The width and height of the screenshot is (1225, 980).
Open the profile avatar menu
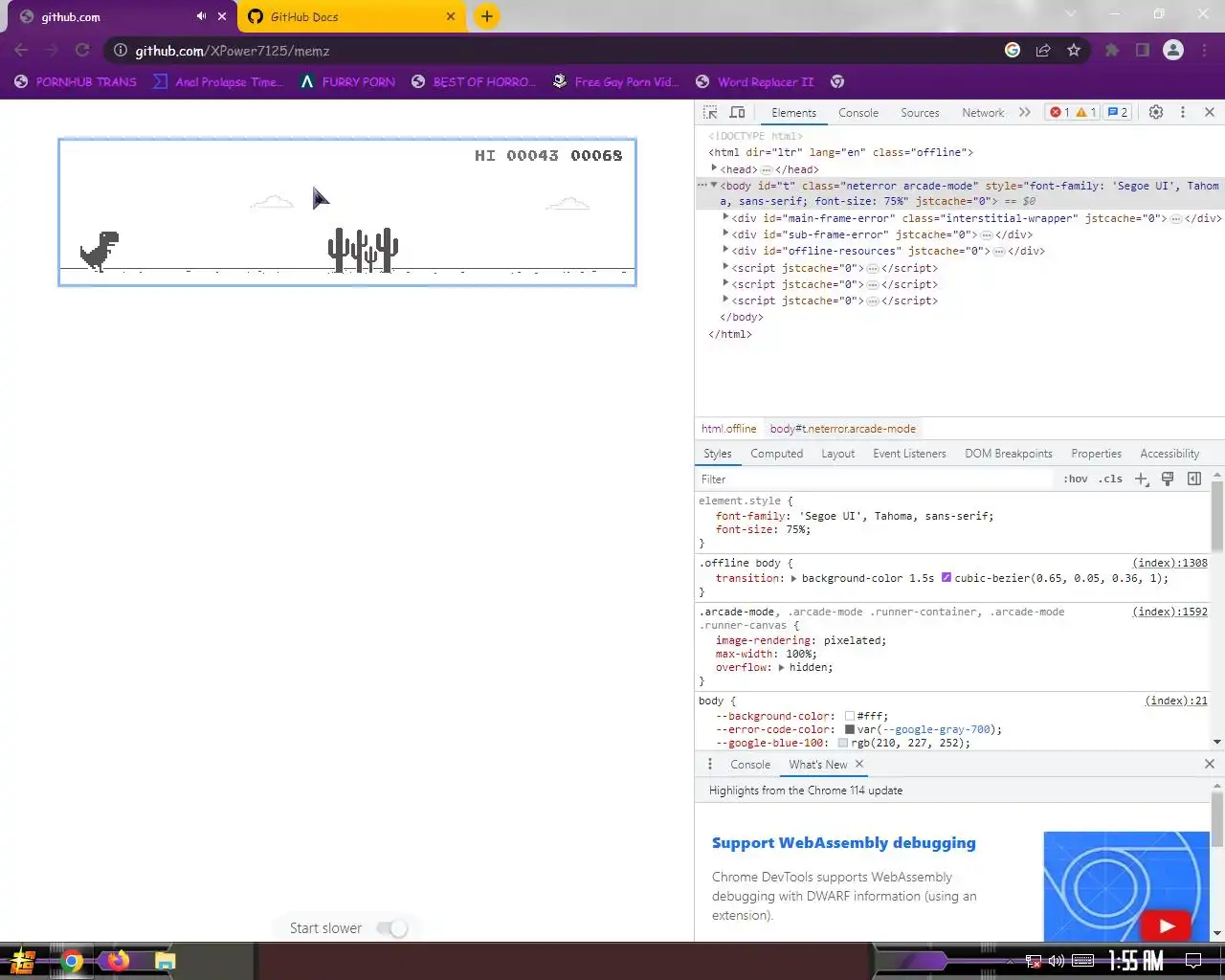(x=1173, y=51)
